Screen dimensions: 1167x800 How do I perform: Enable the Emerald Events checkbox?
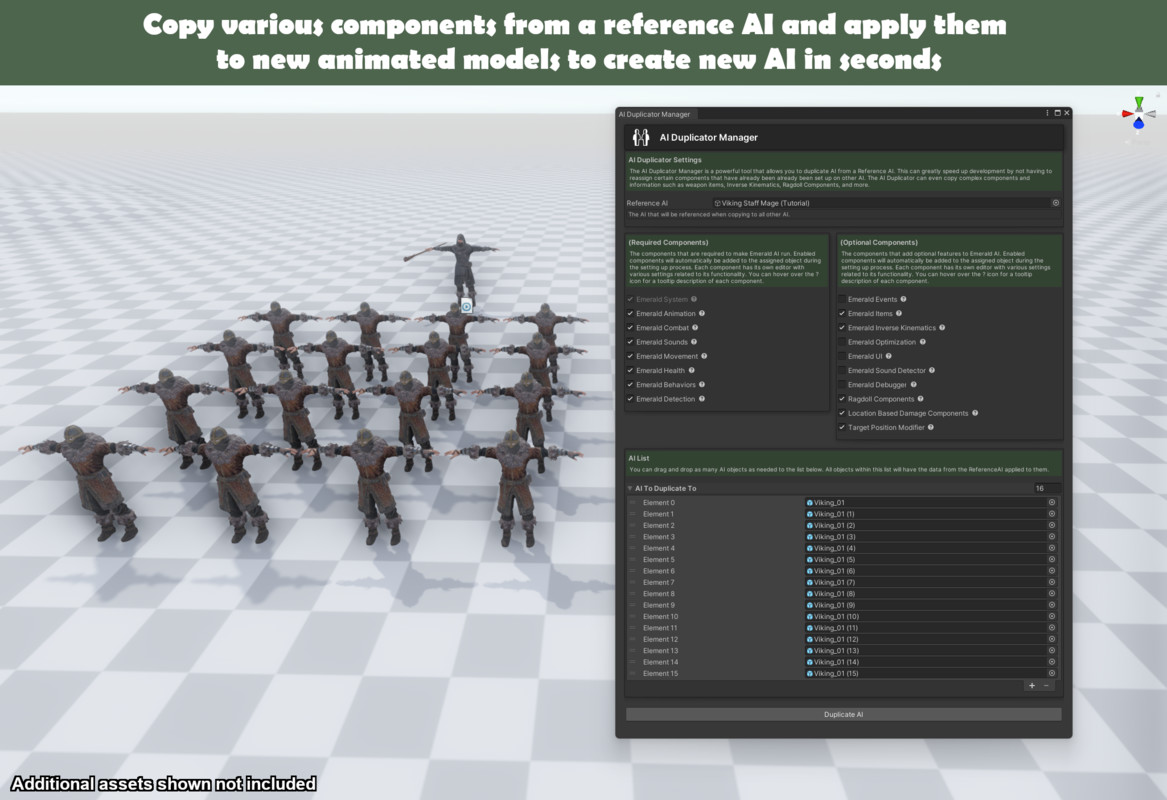(842, 299)
